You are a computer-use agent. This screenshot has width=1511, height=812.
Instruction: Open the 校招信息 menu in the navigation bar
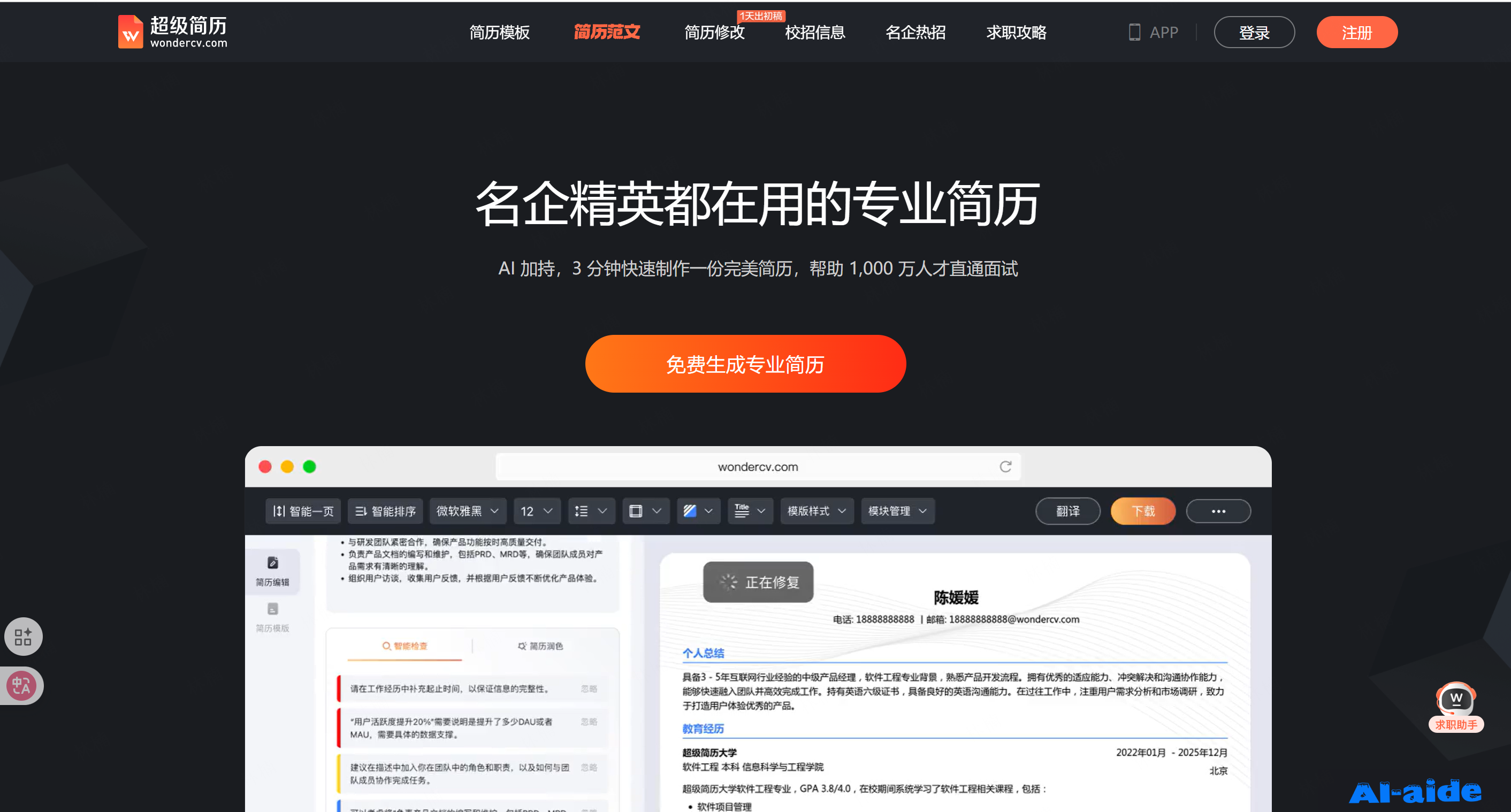[814, 33]
